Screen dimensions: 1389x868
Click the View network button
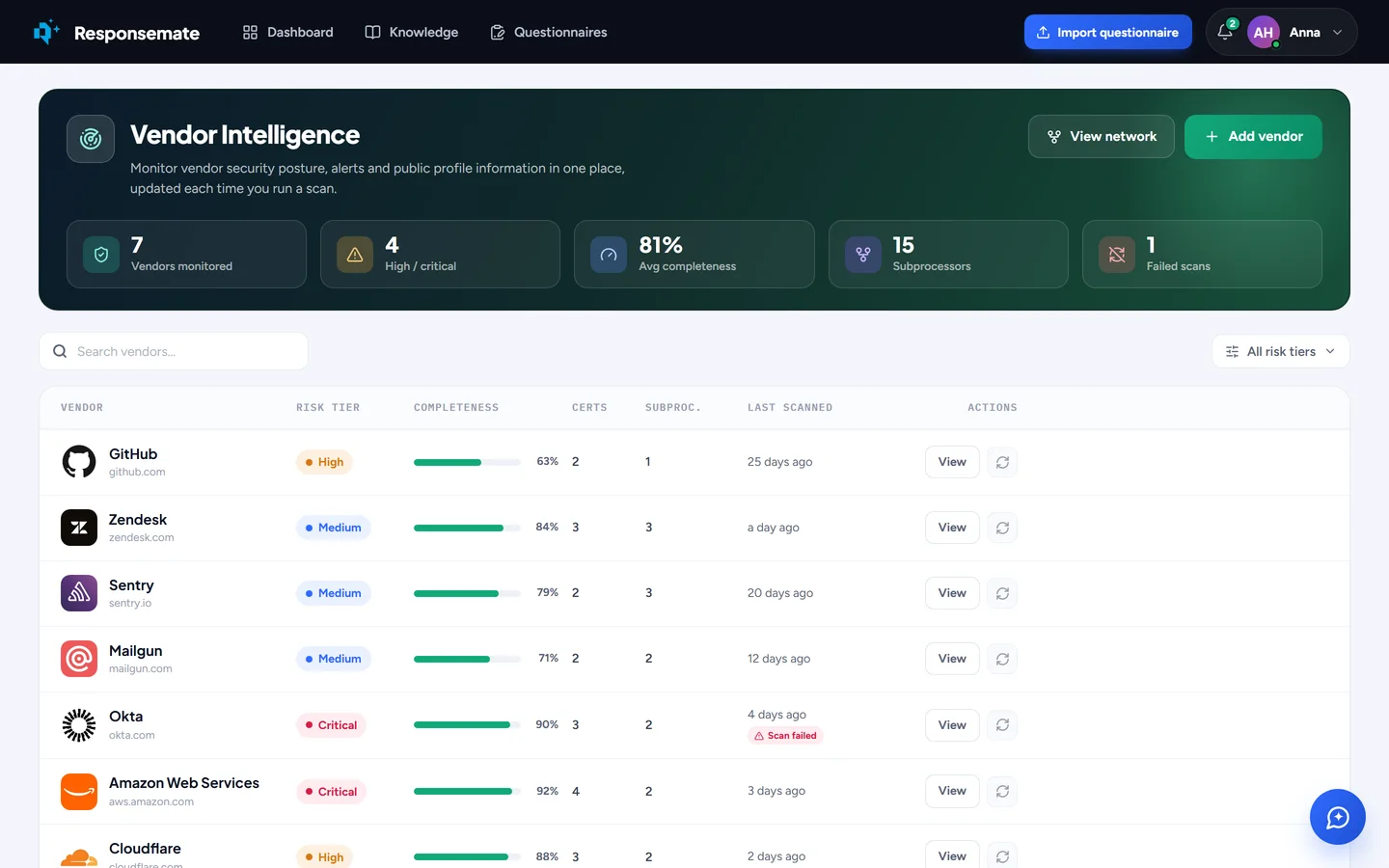tap(1102, 136)
